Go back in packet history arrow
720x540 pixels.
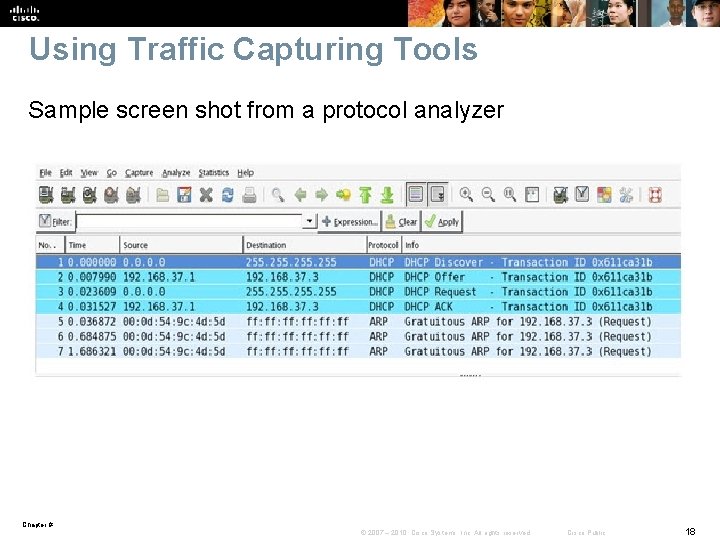pyautogui.click(x=300, y=195)
